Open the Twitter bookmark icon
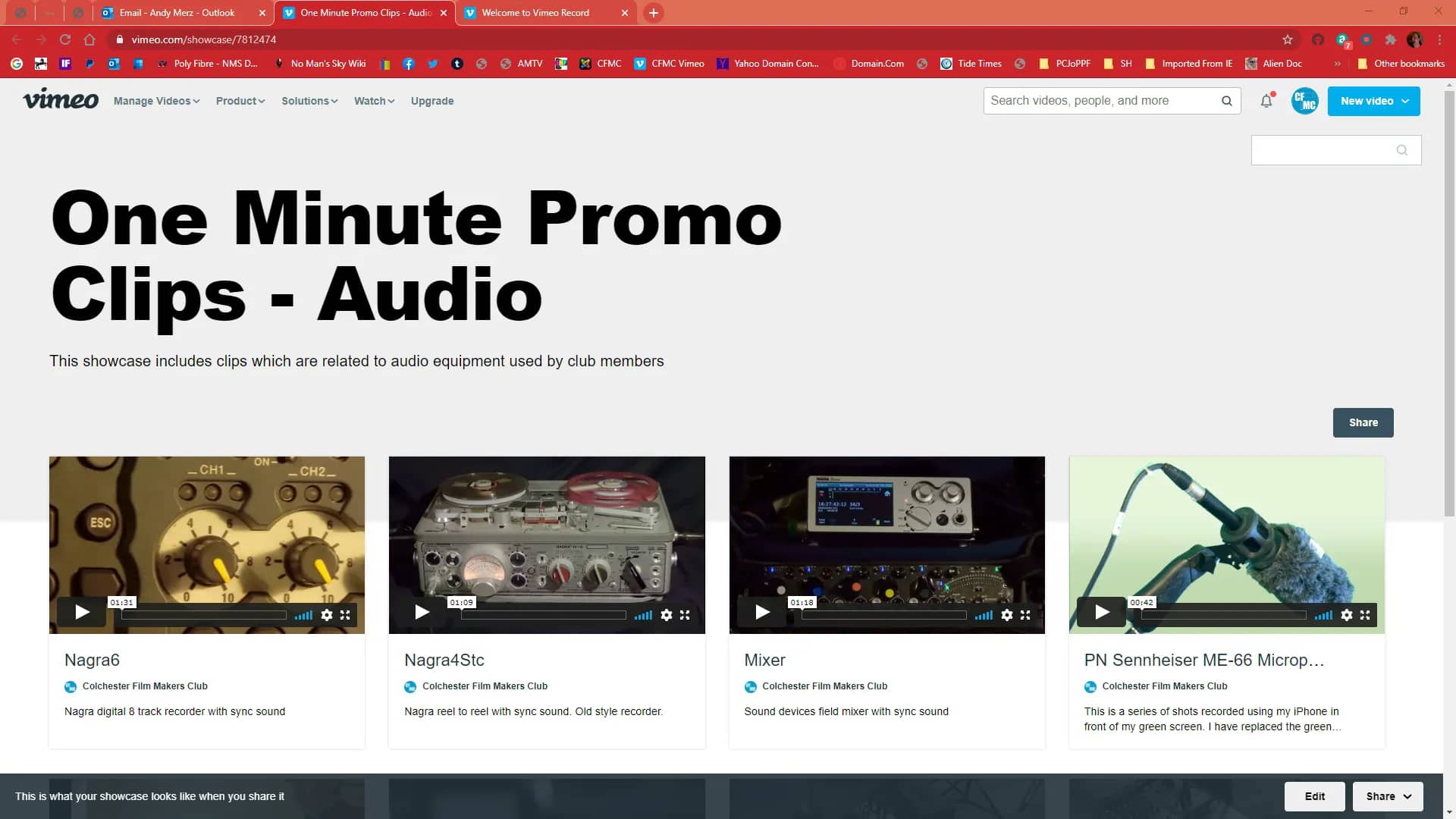 [x=433, y=64]
